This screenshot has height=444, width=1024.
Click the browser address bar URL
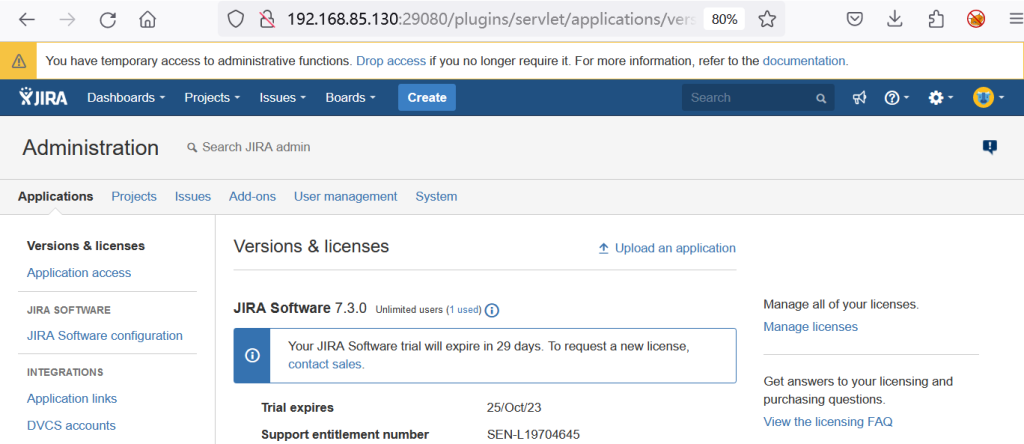tap(491, 20)
